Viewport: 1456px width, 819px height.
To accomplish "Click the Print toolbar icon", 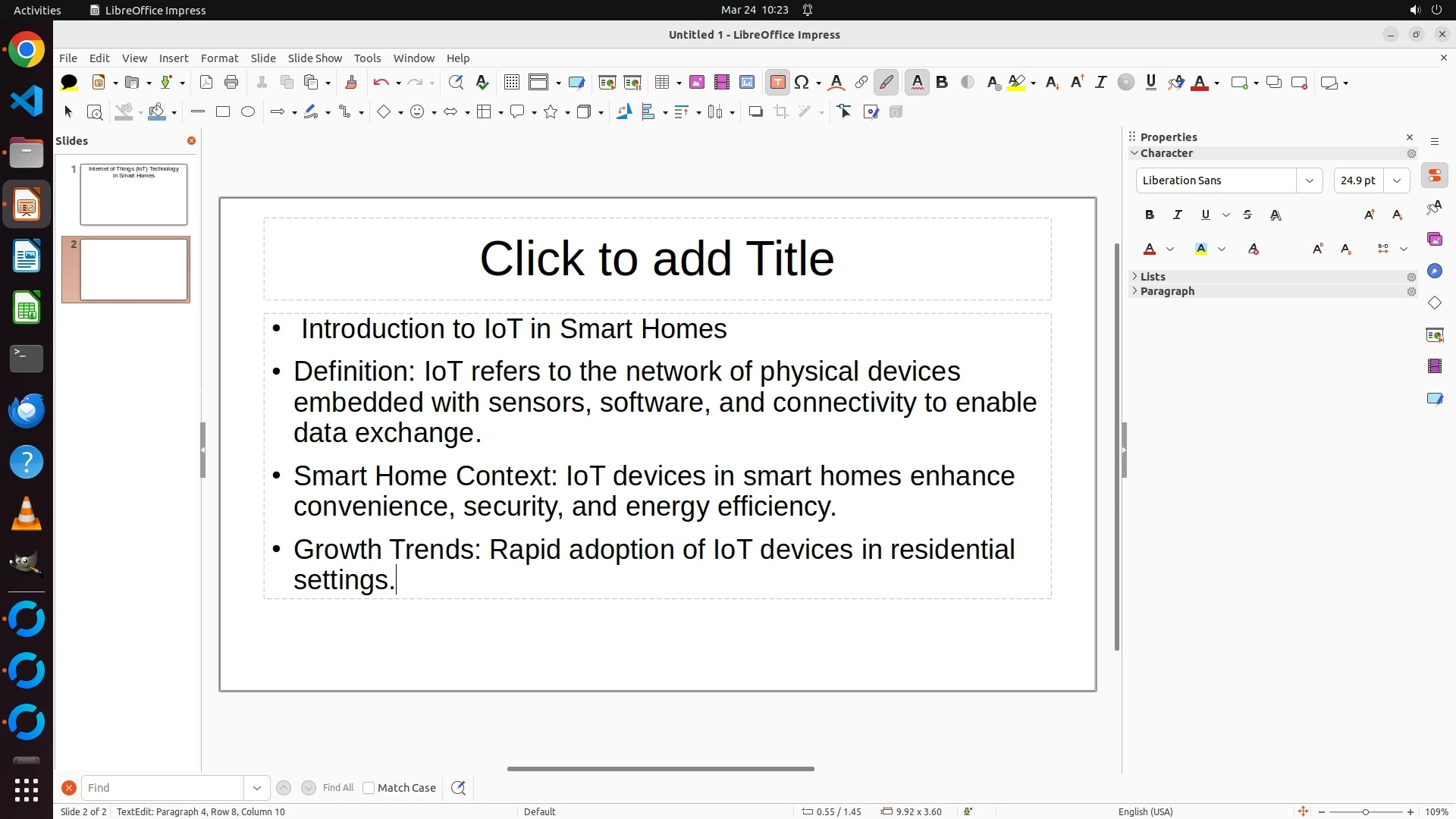I will (231, 83).
